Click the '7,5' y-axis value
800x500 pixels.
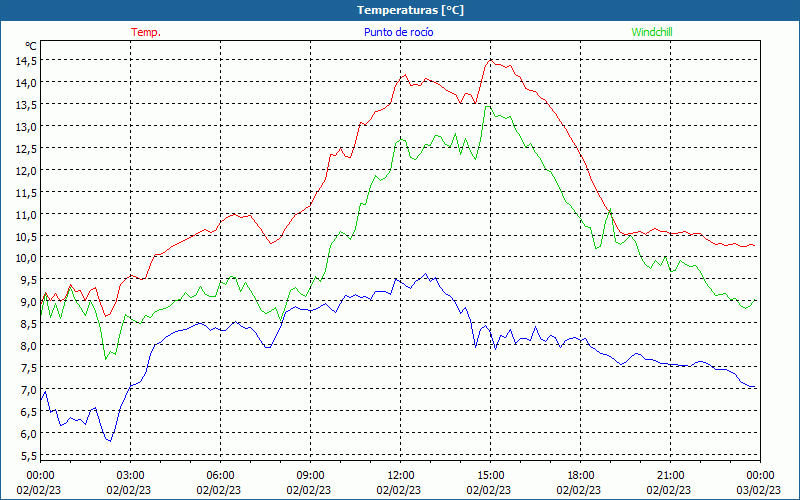click(29, 367)
